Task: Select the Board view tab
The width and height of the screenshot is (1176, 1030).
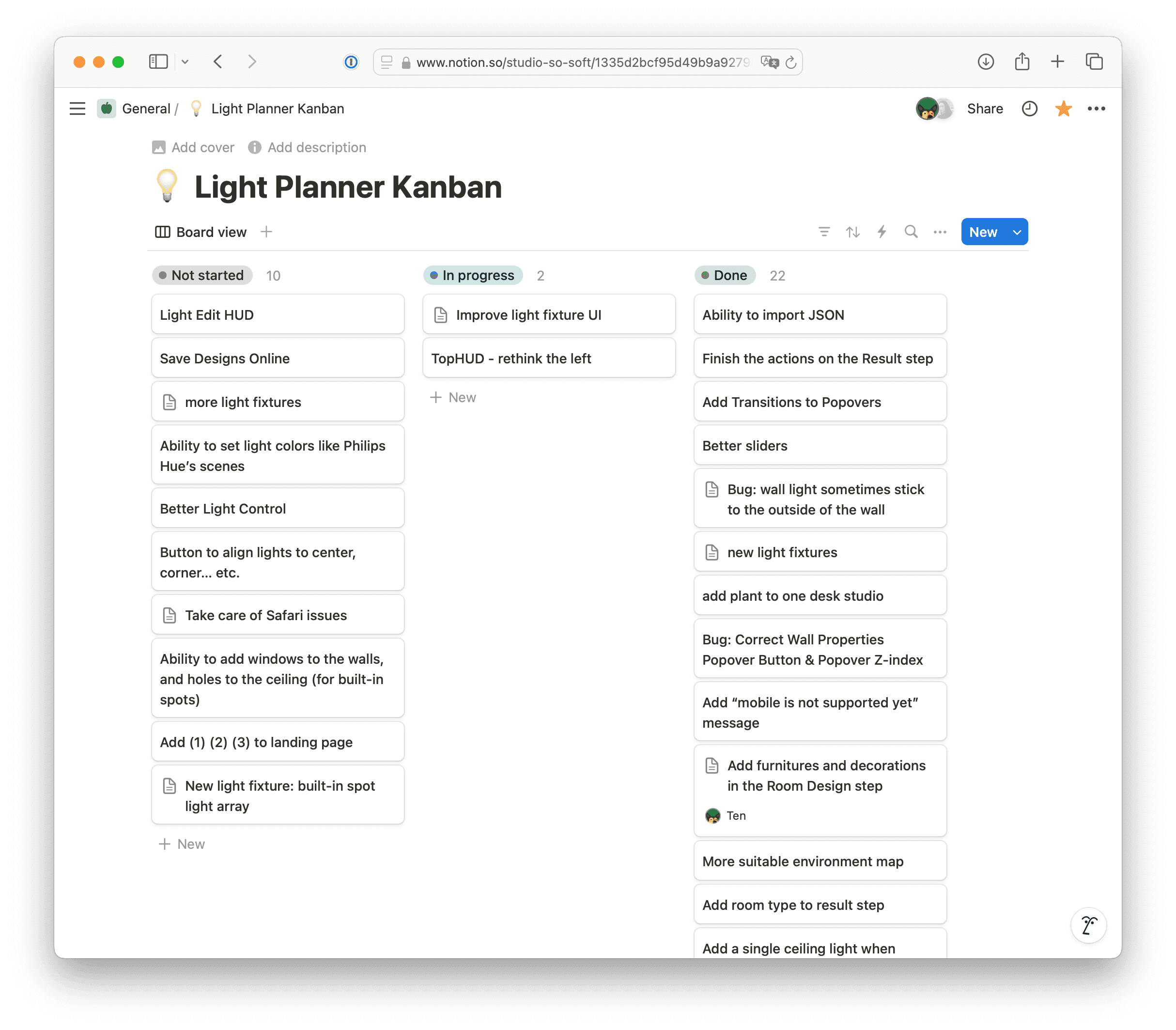Action: coord(201,232)
